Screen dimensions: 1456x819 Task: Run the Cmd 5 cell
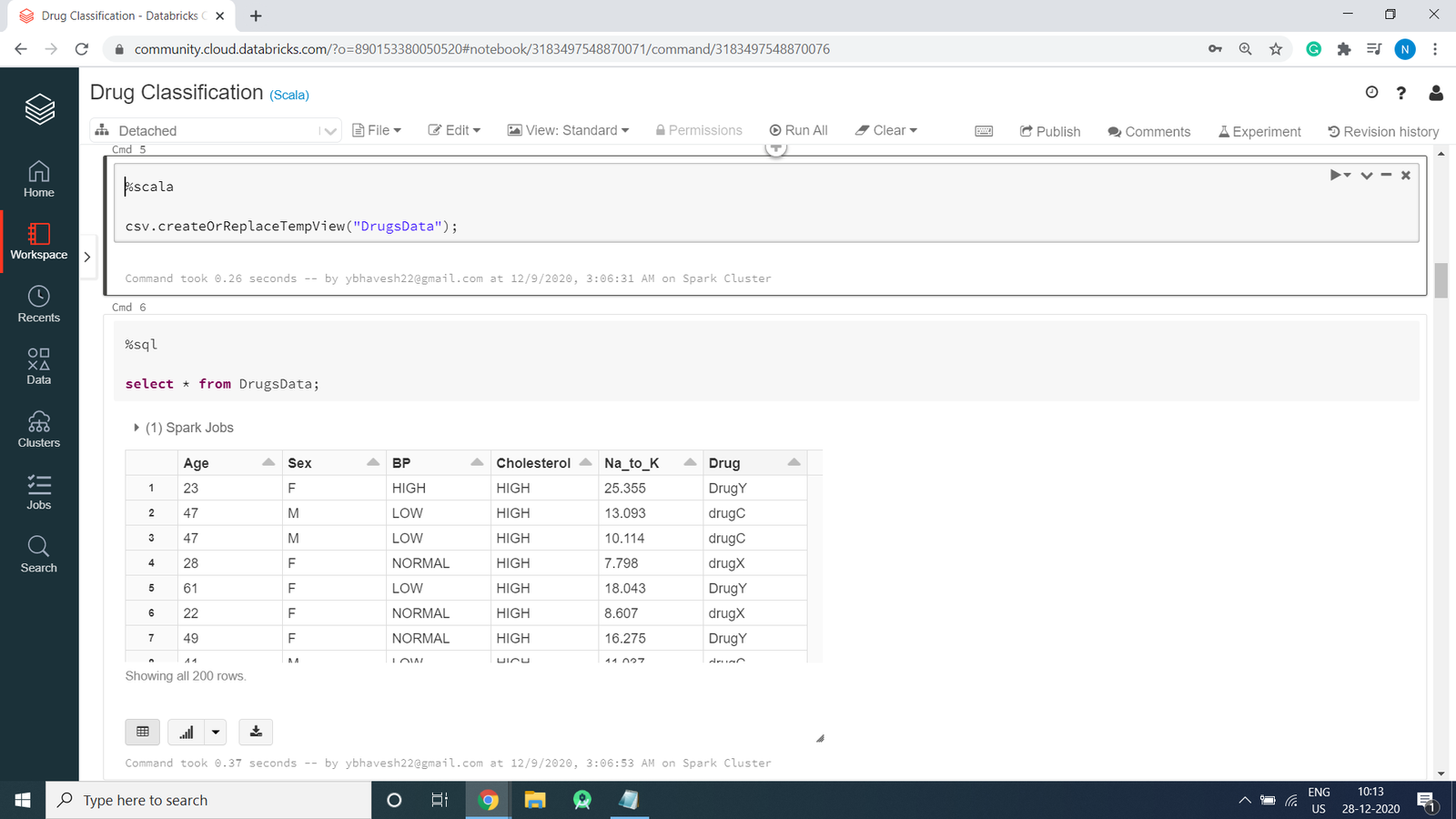click(x=1336, y=175)
